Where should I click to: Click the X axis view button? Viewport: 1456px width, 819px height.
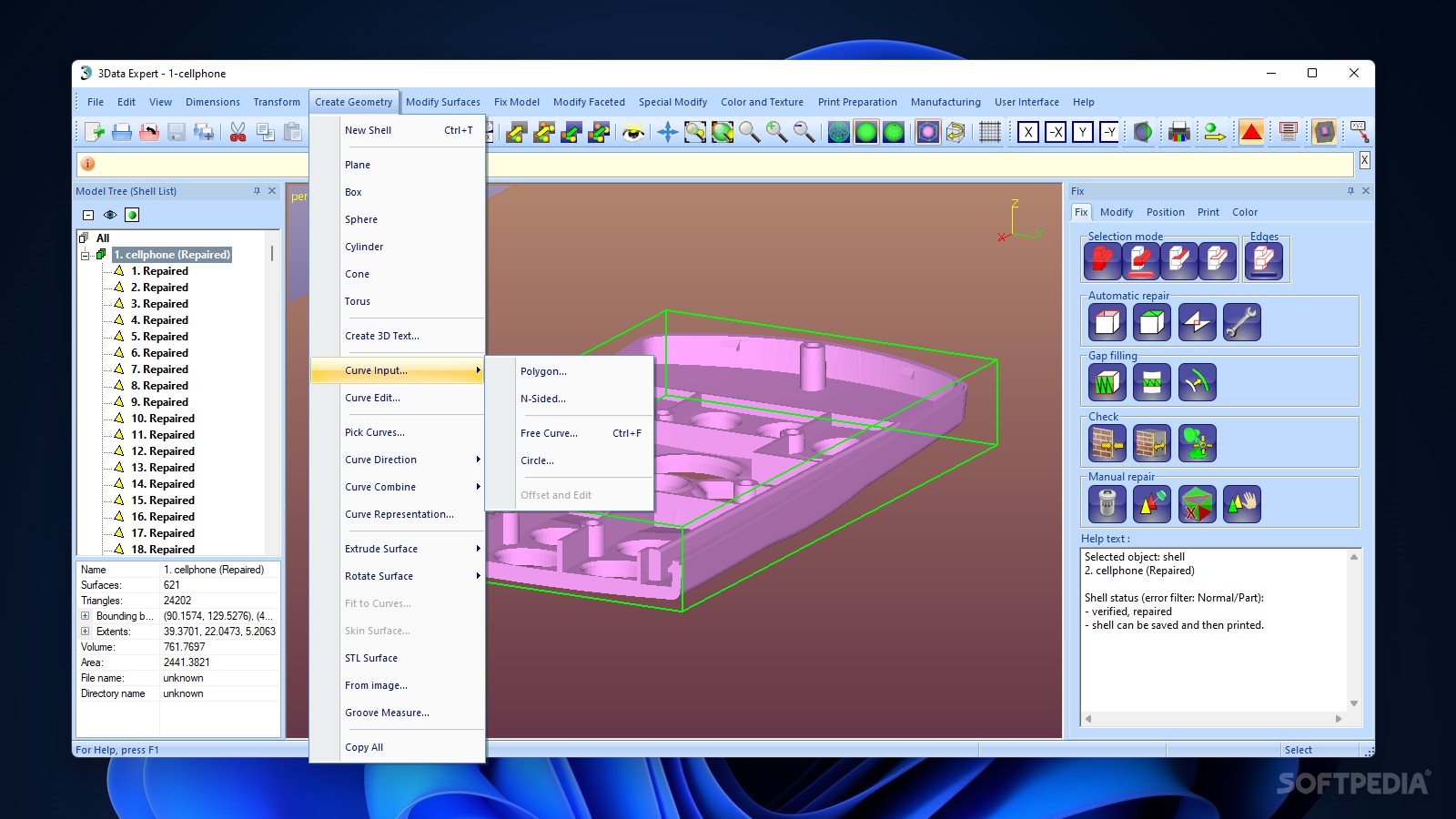click(1028, 133)
